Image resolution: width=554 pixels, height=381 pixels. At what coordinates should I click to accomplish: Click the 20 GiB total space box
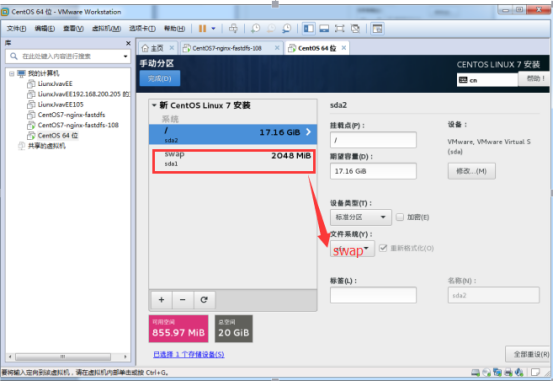point(234,328)
